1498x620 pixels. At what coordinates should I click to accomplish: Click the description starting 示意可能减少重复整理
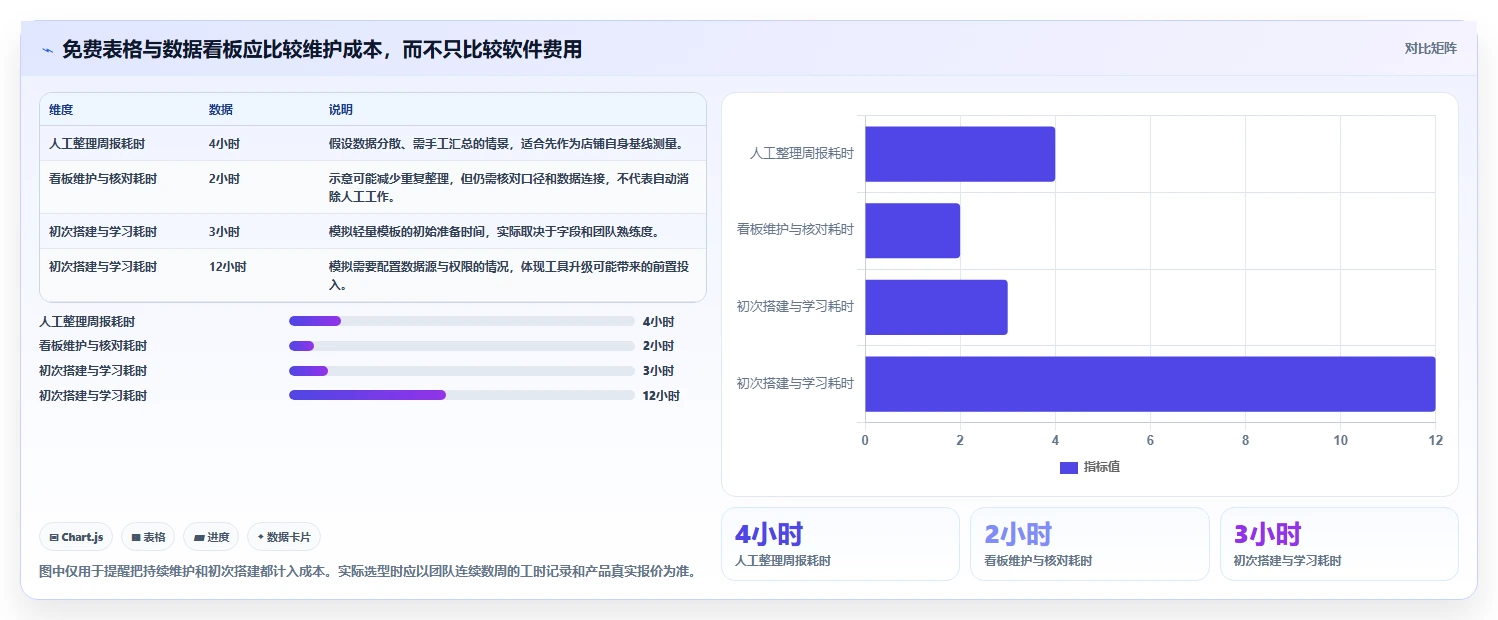click(509, 187)
